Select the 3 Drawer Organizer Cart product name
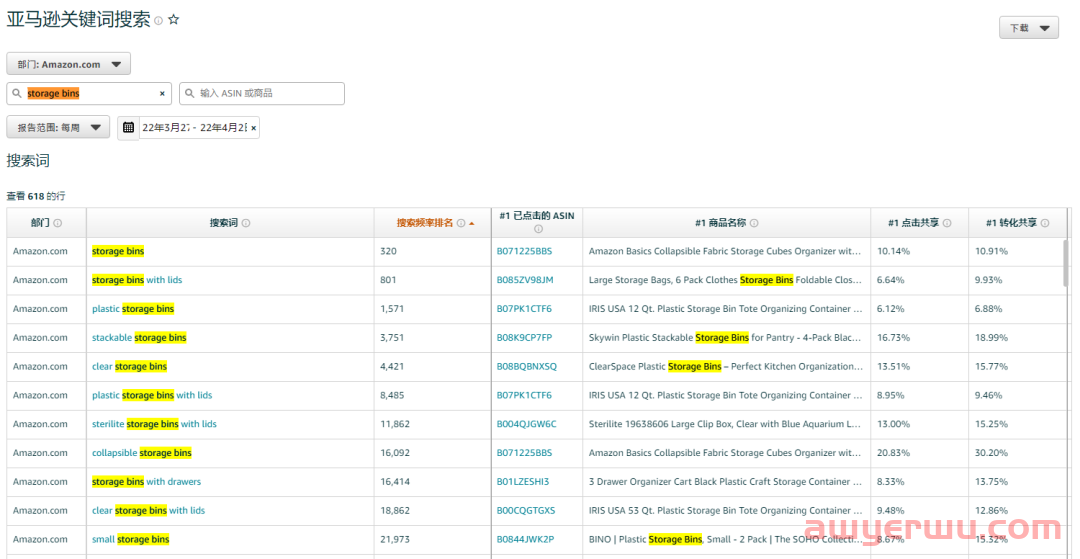This screenshot has width=1080, height=559. coord(725,482)
